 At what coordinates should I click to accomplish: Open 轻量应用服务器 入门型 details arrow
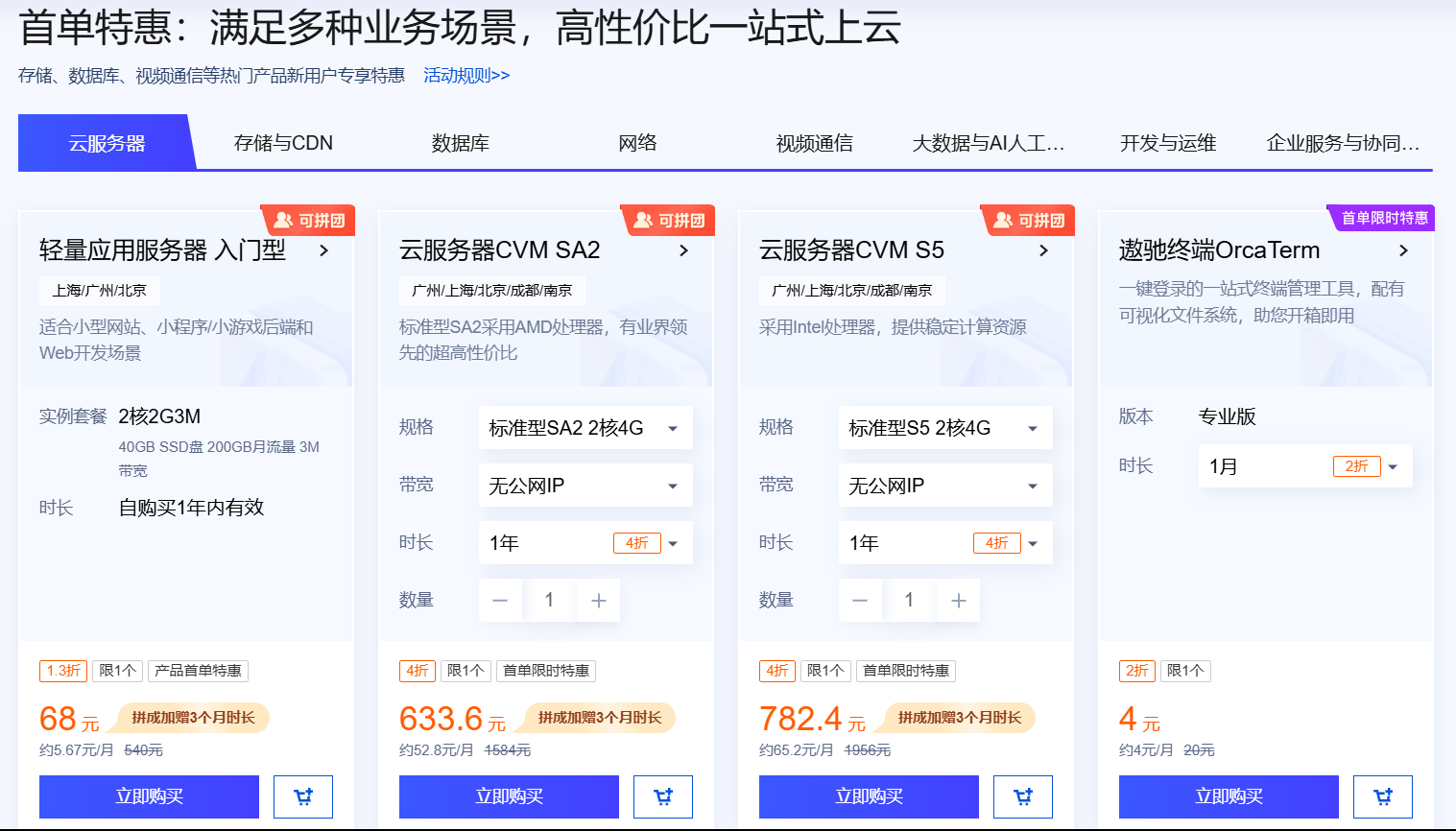click(x=324, y=250)
